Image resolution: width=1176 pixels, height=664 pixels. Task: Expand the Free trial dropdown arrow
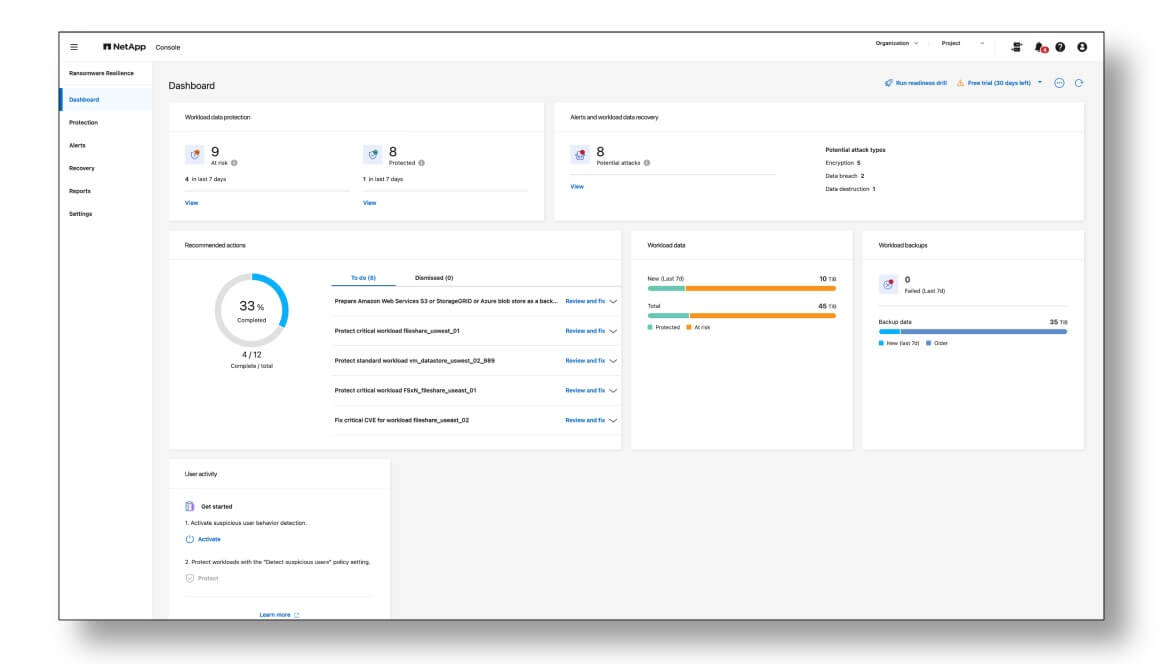pos(1040,83)
